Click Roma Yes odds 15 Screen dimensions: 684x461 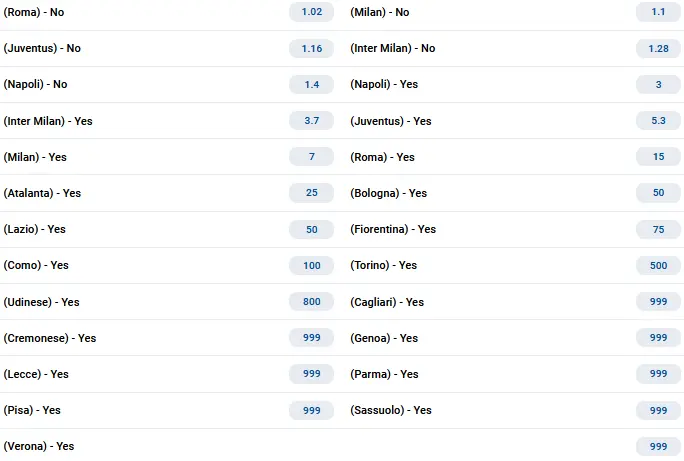(658, 157)
